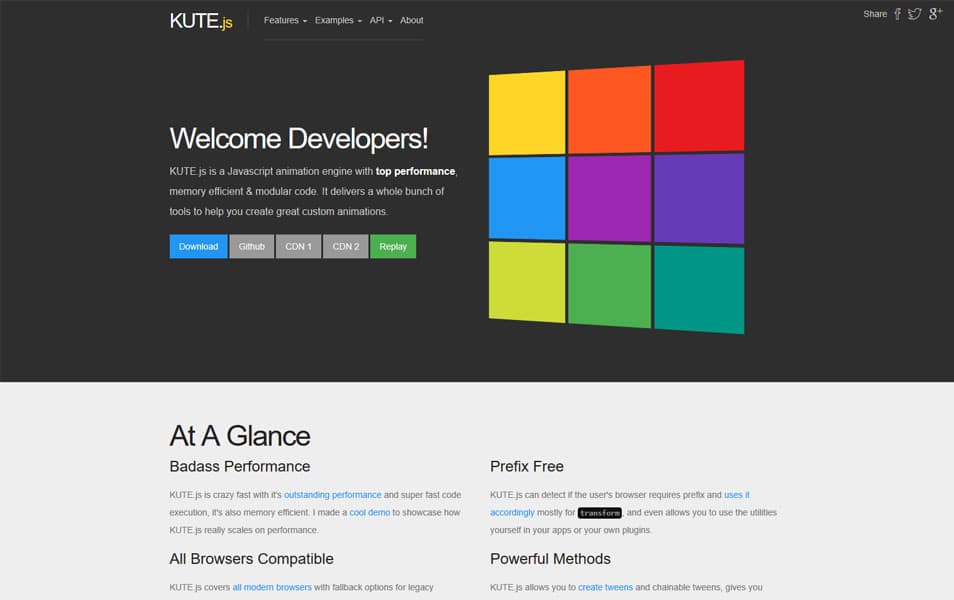The image size is (954, 600).
Task: Click the CDN 1 button
Action: click(x=298, y=246)
